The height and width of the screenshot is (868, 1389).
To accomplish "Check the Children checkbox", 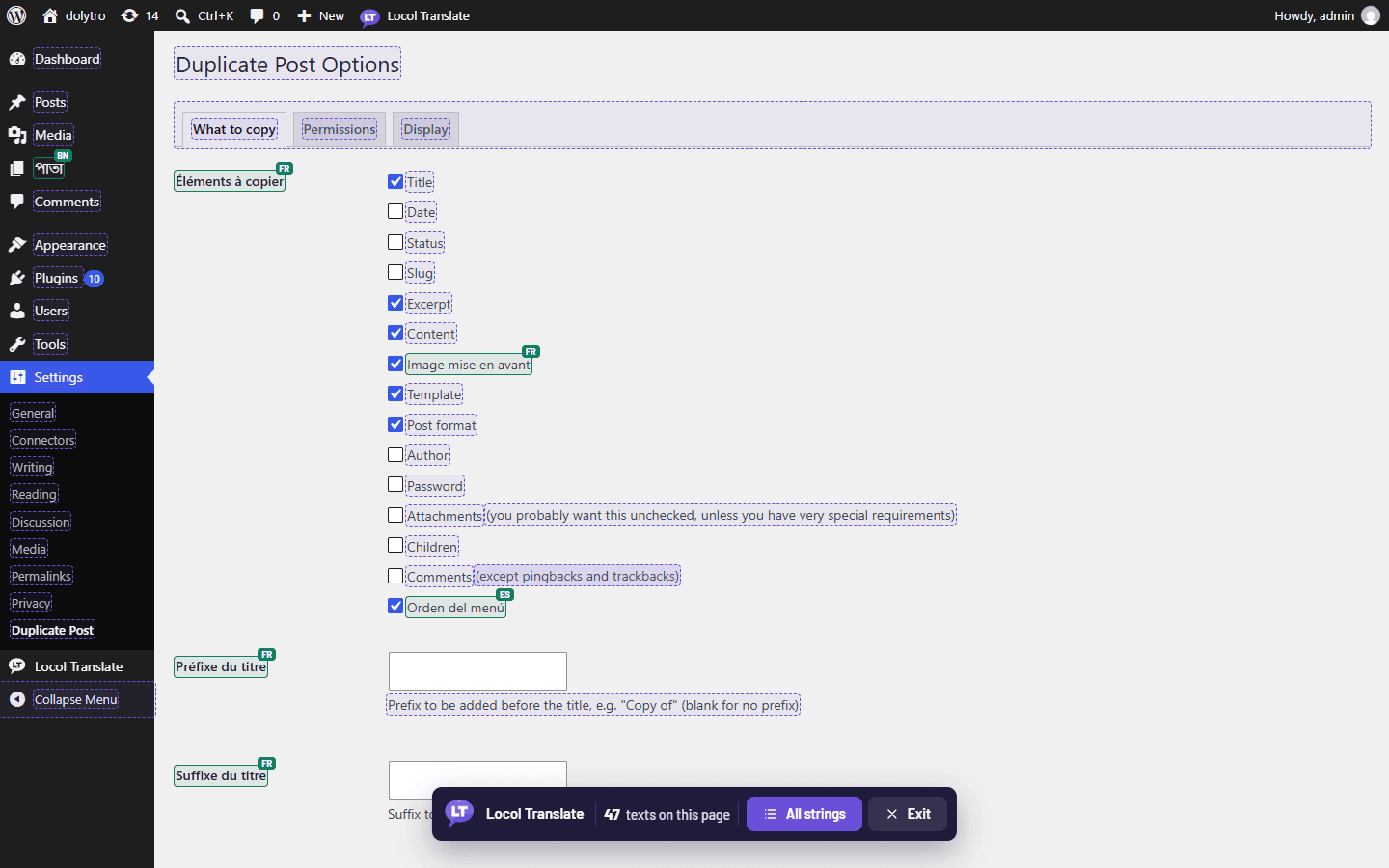I will coord(395,545).
